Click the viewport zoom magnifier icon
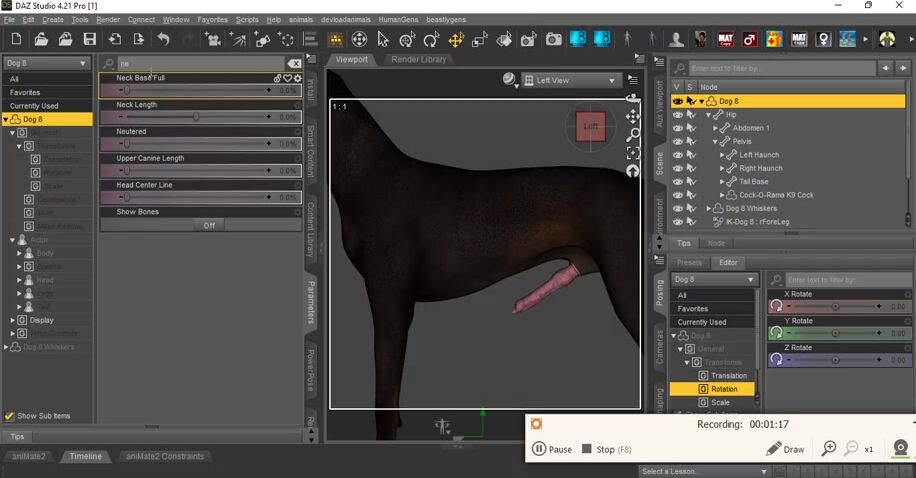 (x=633, y=134)
